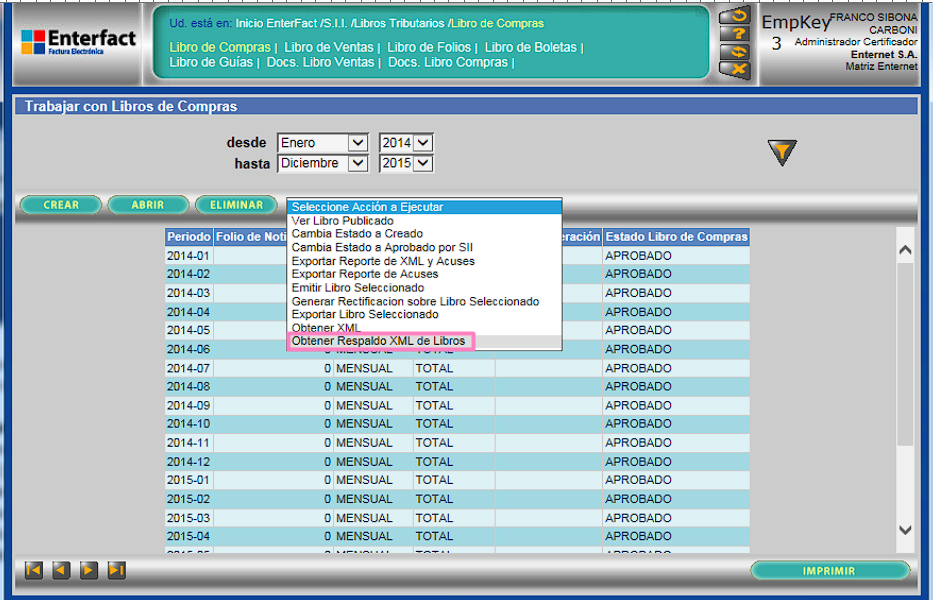Select 'Ver Libro Publicado' action
The image size is (933, 600).
[342, 221]
